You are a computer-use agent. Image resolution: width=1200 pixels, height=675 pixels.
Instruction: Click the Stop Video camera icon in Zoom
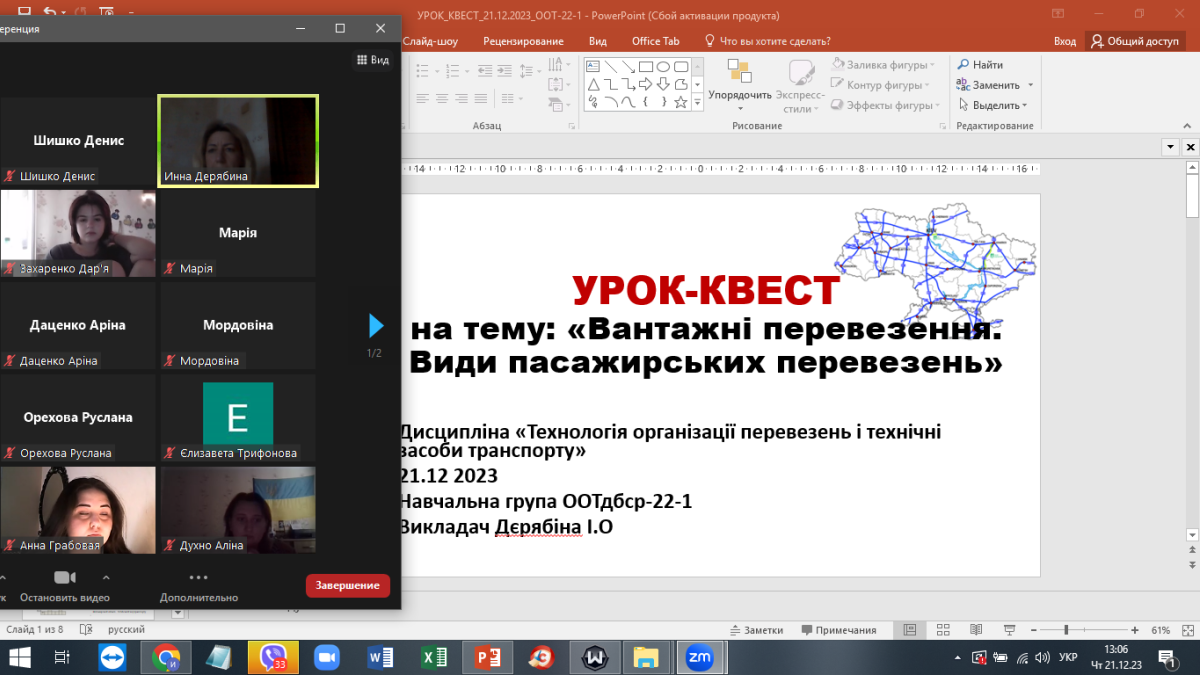(64, 578)
